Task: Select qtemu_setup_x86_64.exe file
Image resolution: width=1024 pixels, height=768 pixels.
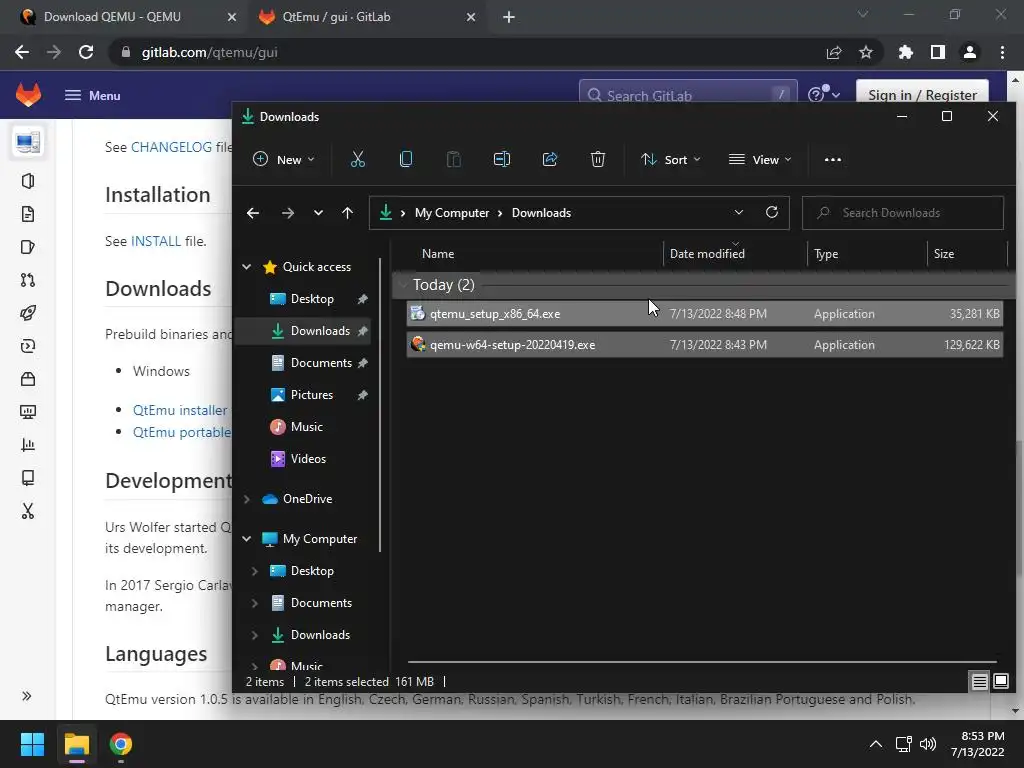Action: [x=705, y=313]
